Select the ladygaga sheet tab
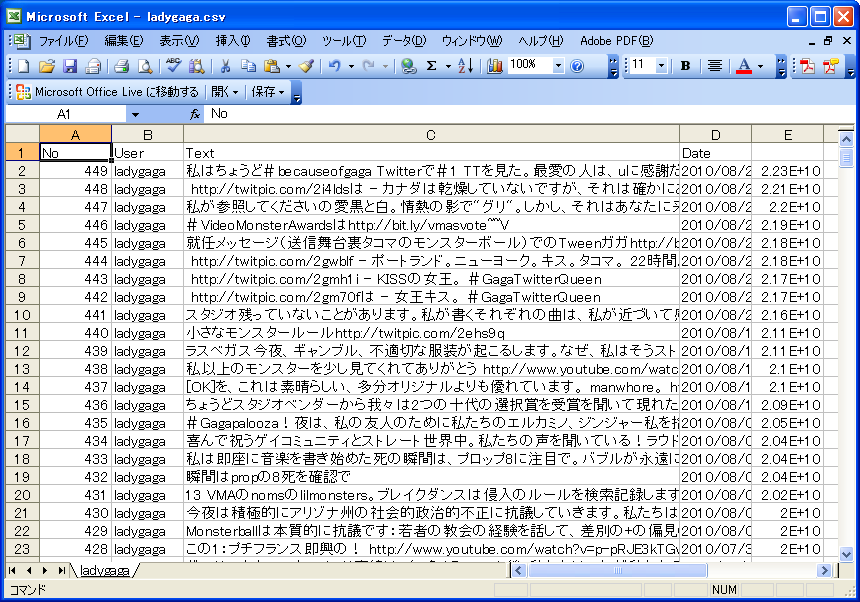Screen dimensions: 860x602 tap(105, 571)
